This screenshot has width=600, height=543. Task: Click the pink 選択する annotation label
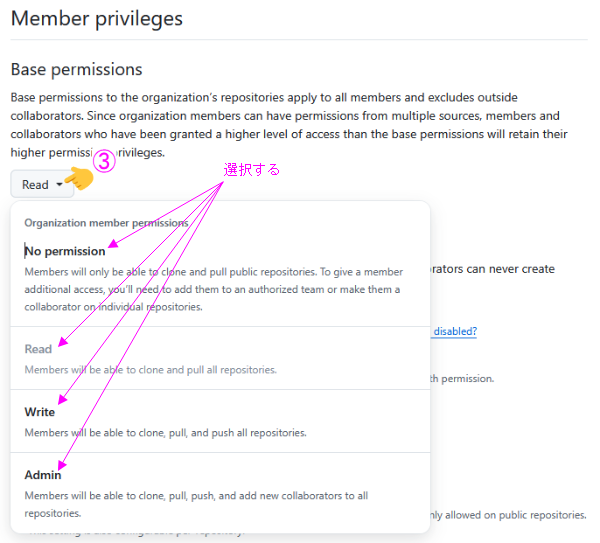[252, 170]
